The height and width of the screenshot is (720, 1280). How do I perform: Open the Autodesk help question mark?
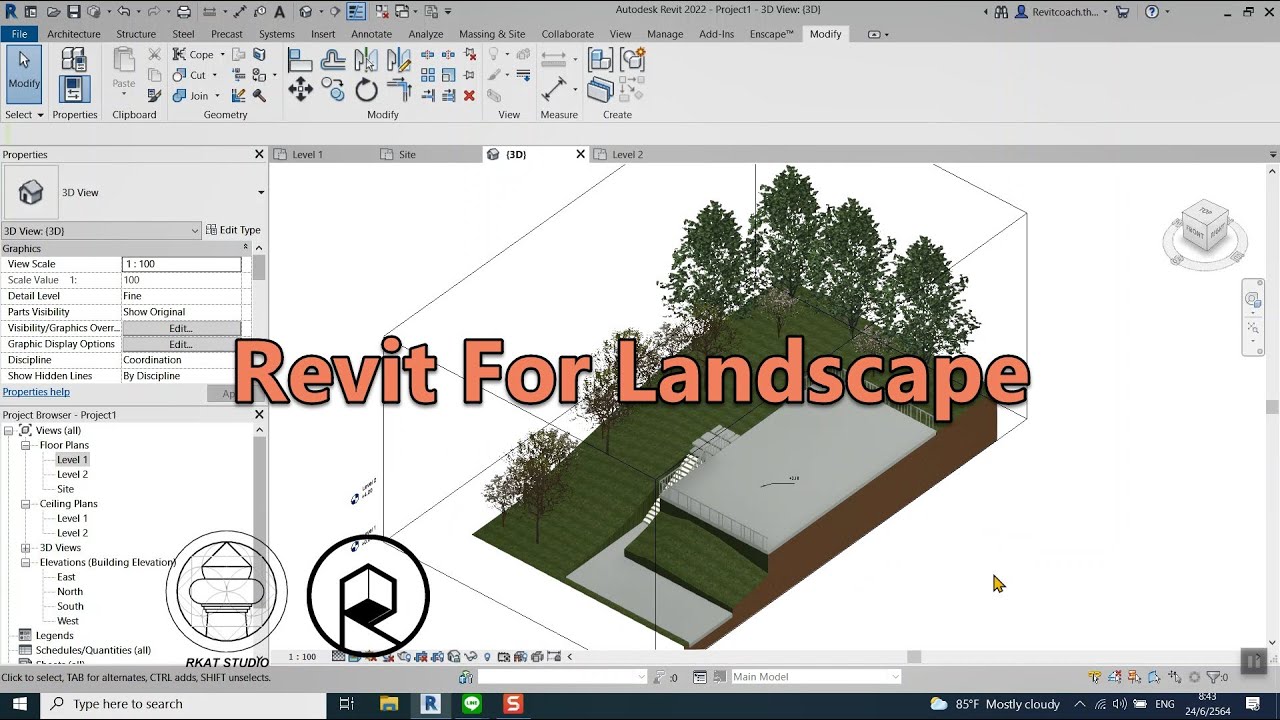pos(1151,12)
